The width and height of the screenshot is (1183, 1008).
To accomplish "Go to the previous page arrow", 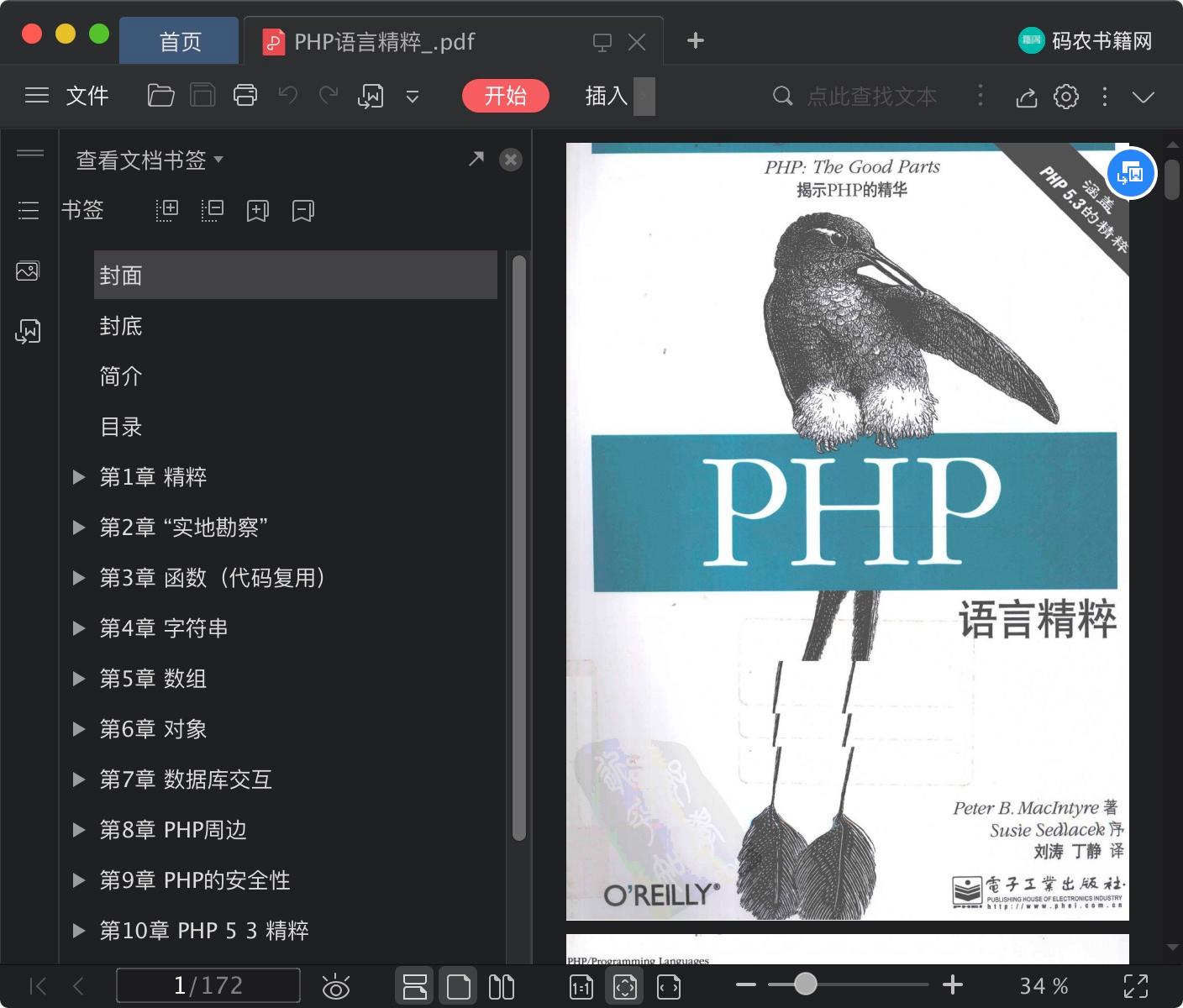I will pos(78,986).
